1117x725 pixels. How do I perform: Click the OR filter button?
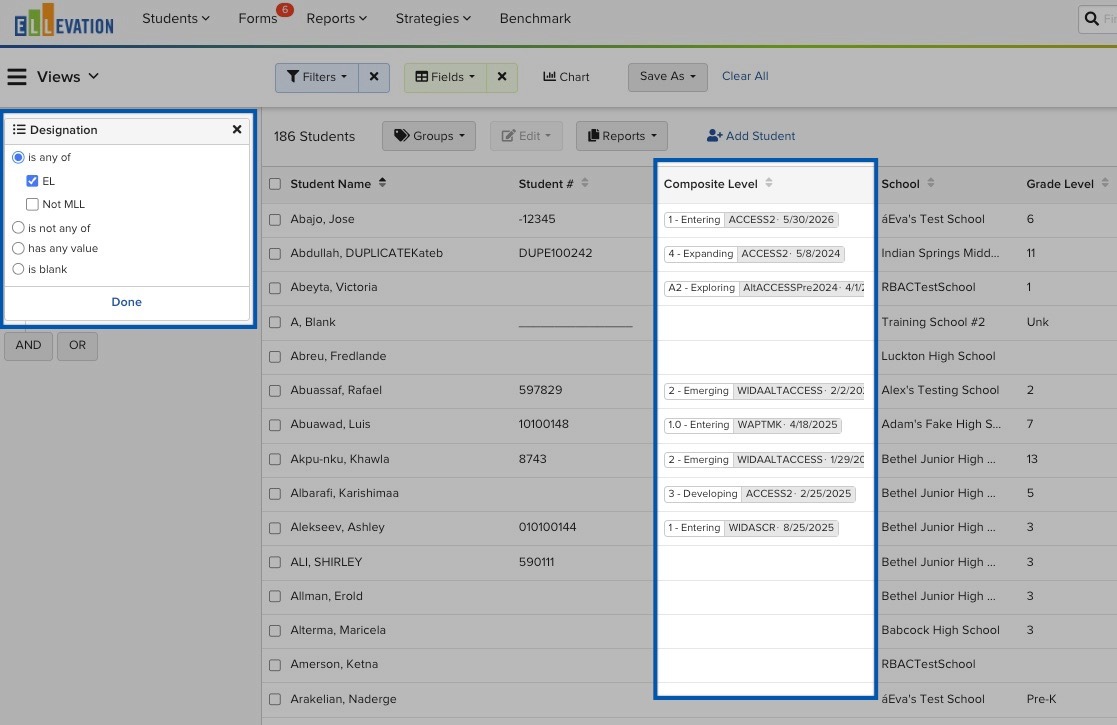pos(78,345)
